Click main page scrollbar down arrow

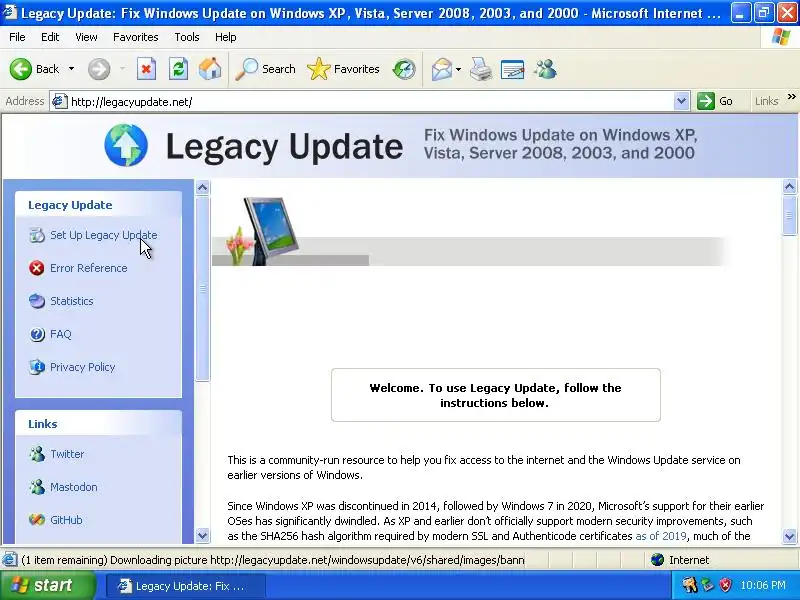point(789,536)
